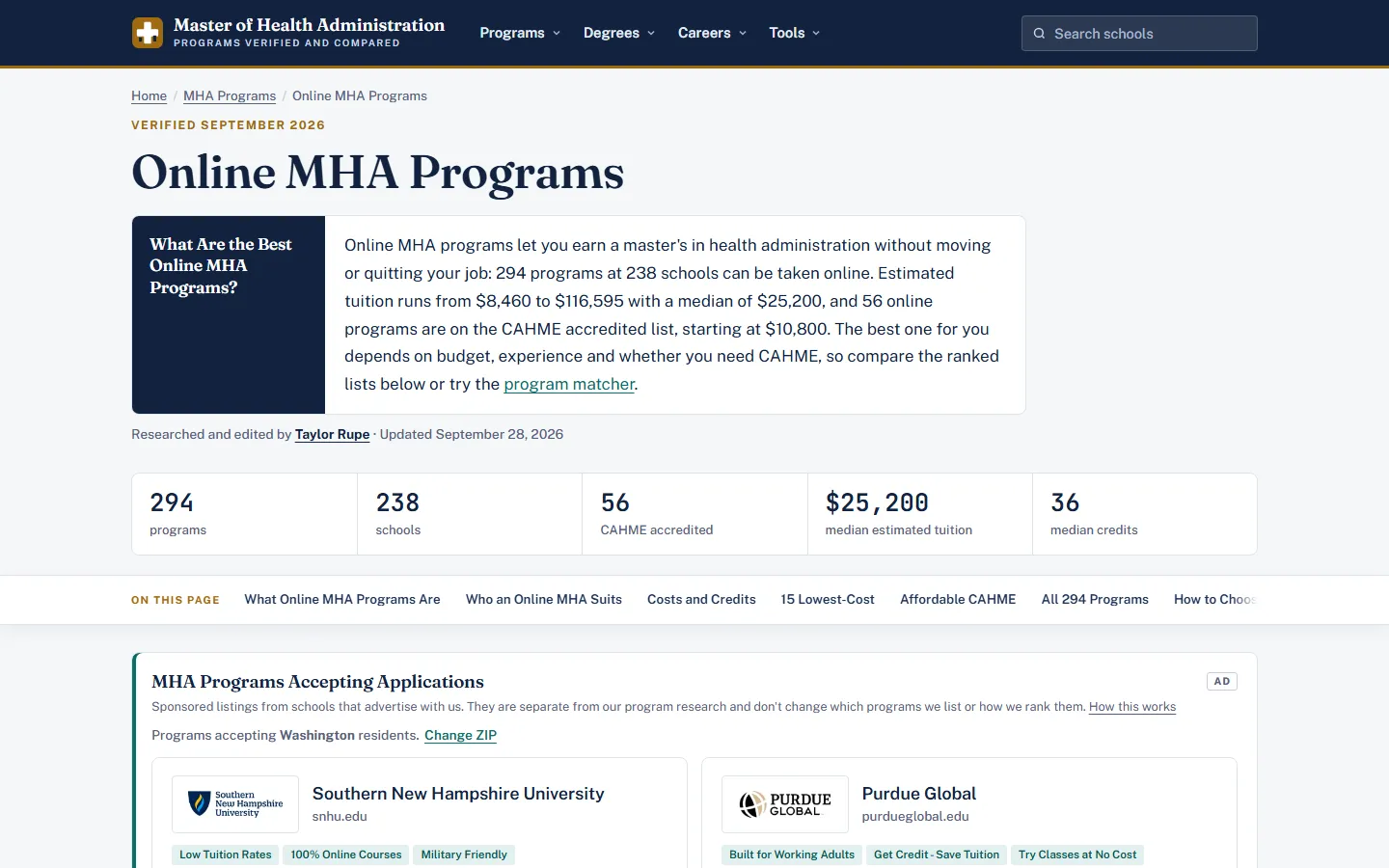Click the AD badge label
This screenshot has height=868, width=1389.
(x=1222, y=681)
